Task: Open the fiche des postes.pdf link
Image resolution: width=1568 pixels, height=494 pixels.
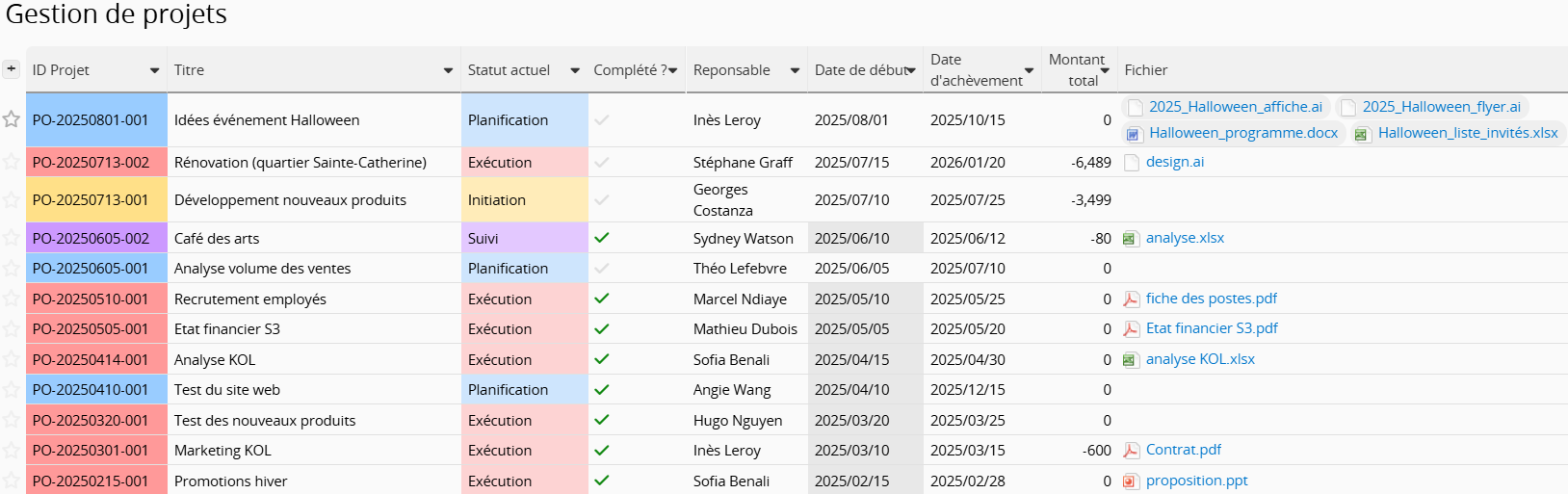Action: pyautogui.click(x=1212, y=299)
